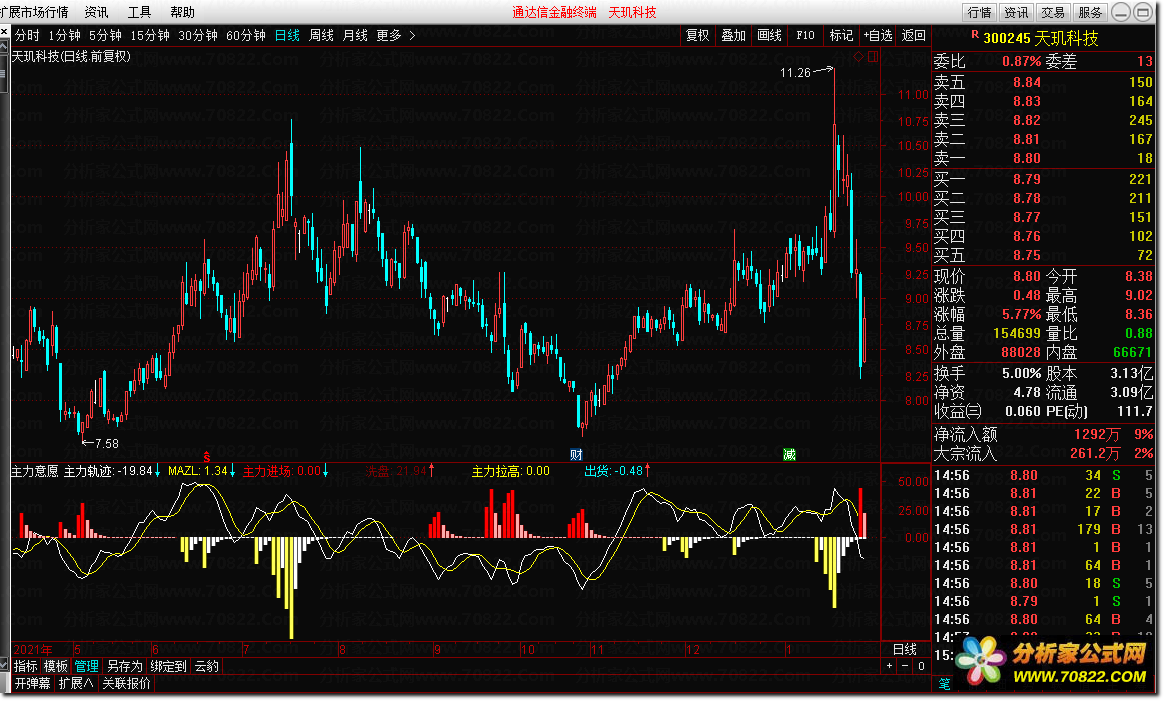Open the 扩展市场行情 menu
Viewport: 1165px width, 701px height.
(34, 12)
